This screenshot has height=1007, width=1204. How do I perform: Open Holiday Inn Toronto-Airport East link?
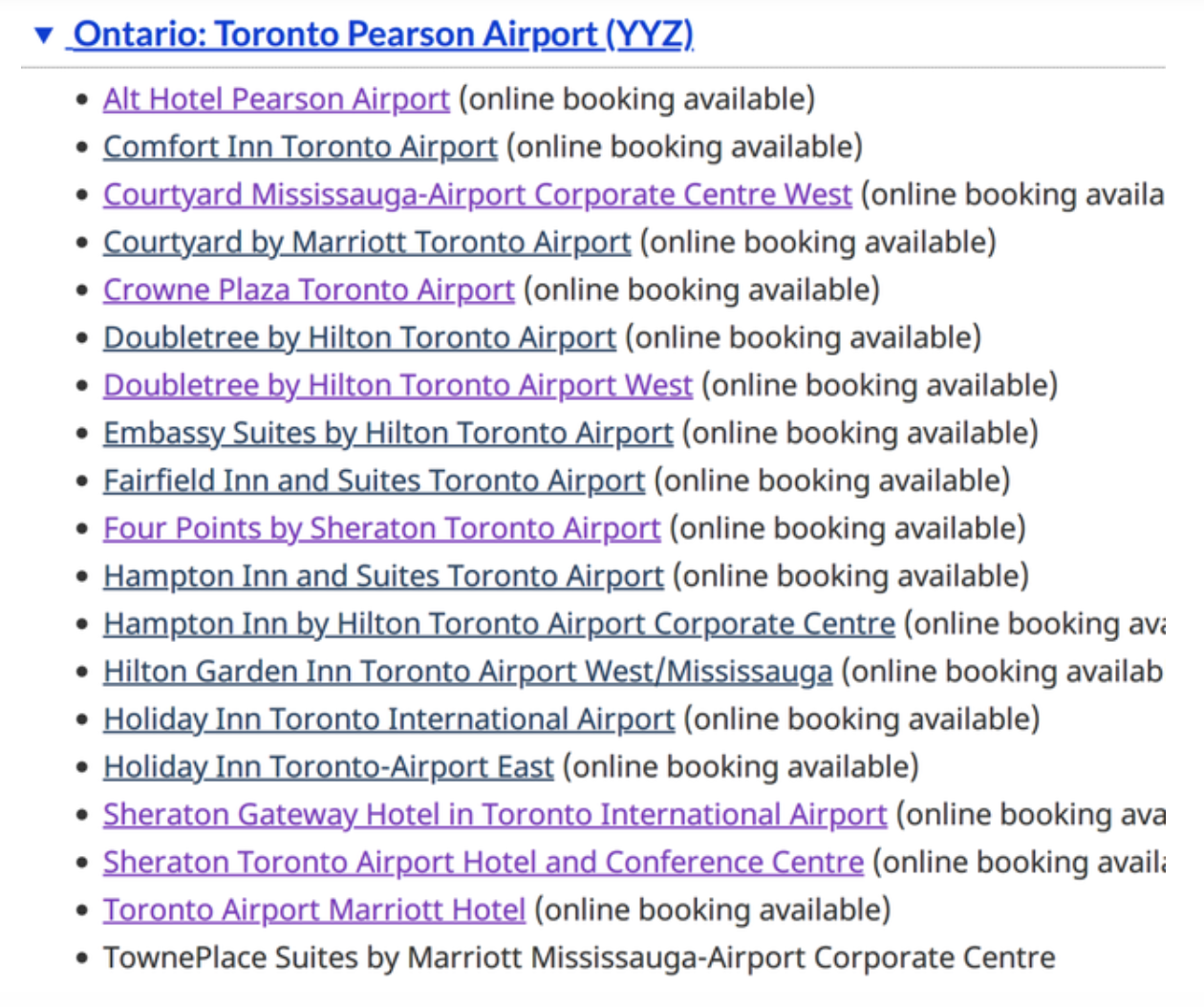[x=329, y=767]
